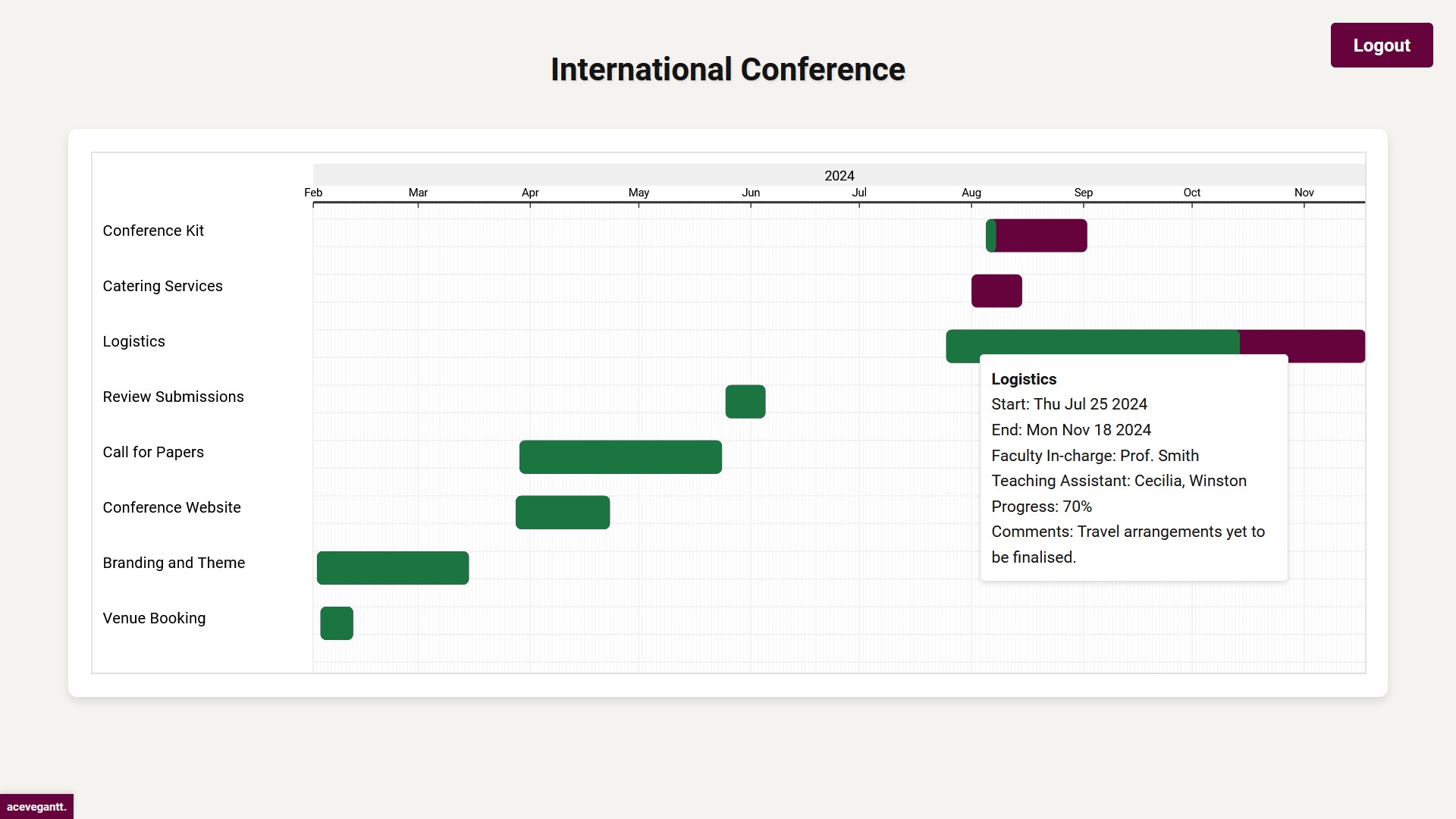Click the Venue Booking row label

(x=154, y=618)
